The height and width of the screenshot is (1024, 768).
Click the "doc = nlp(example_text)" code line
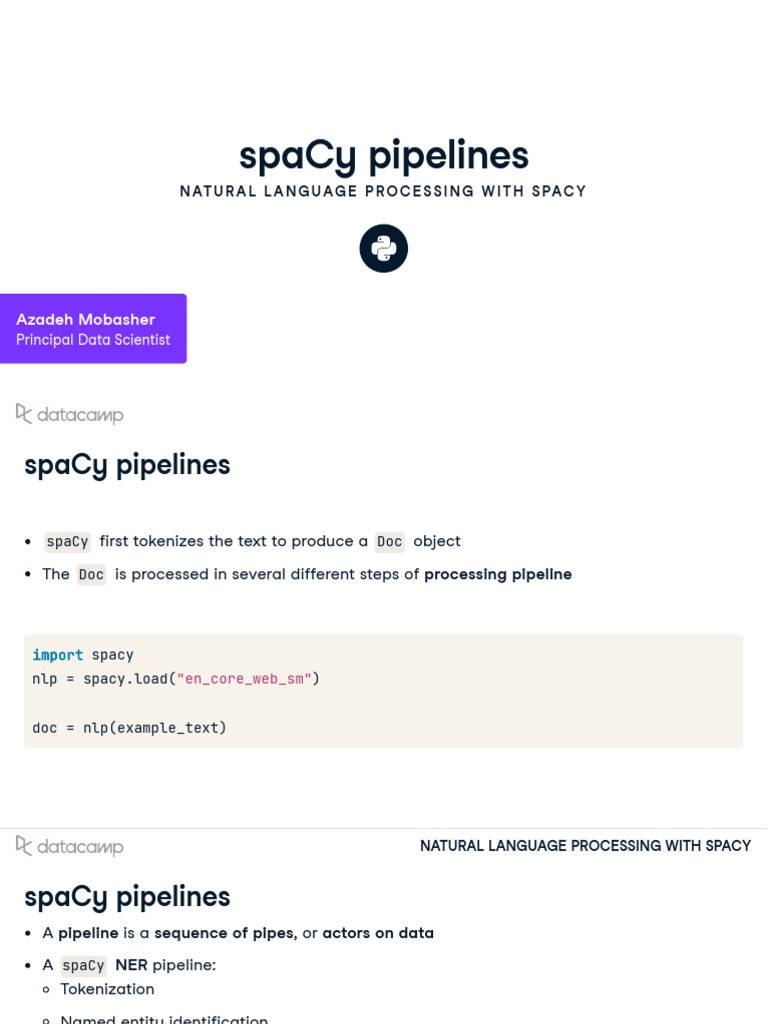(130, 728)
